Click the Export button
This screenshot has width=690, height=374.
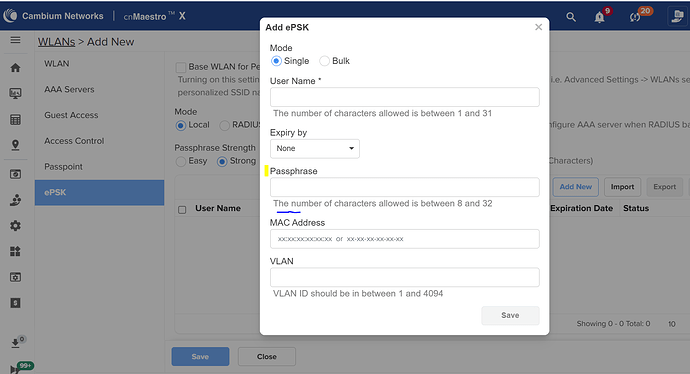[x=664, y=187]
